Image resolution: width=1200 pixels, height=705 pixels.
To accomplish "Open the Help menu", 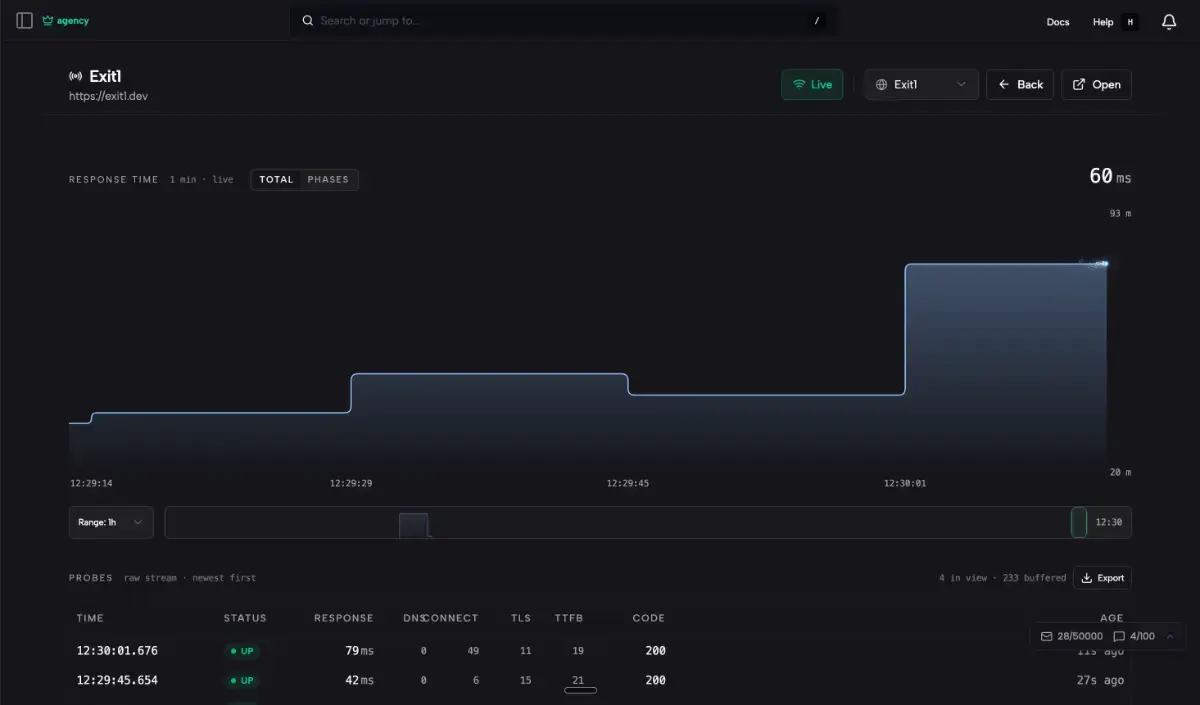I will (1103, 22).
